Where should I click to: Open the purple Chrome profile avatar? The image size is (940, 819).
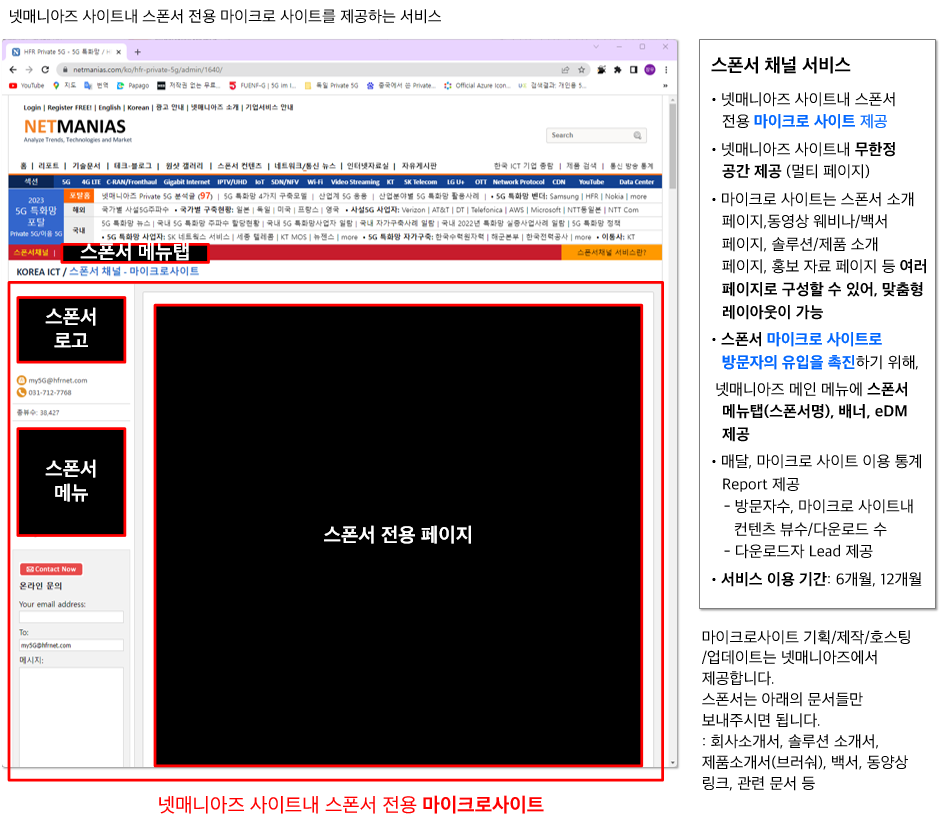(x=650, y=70)
